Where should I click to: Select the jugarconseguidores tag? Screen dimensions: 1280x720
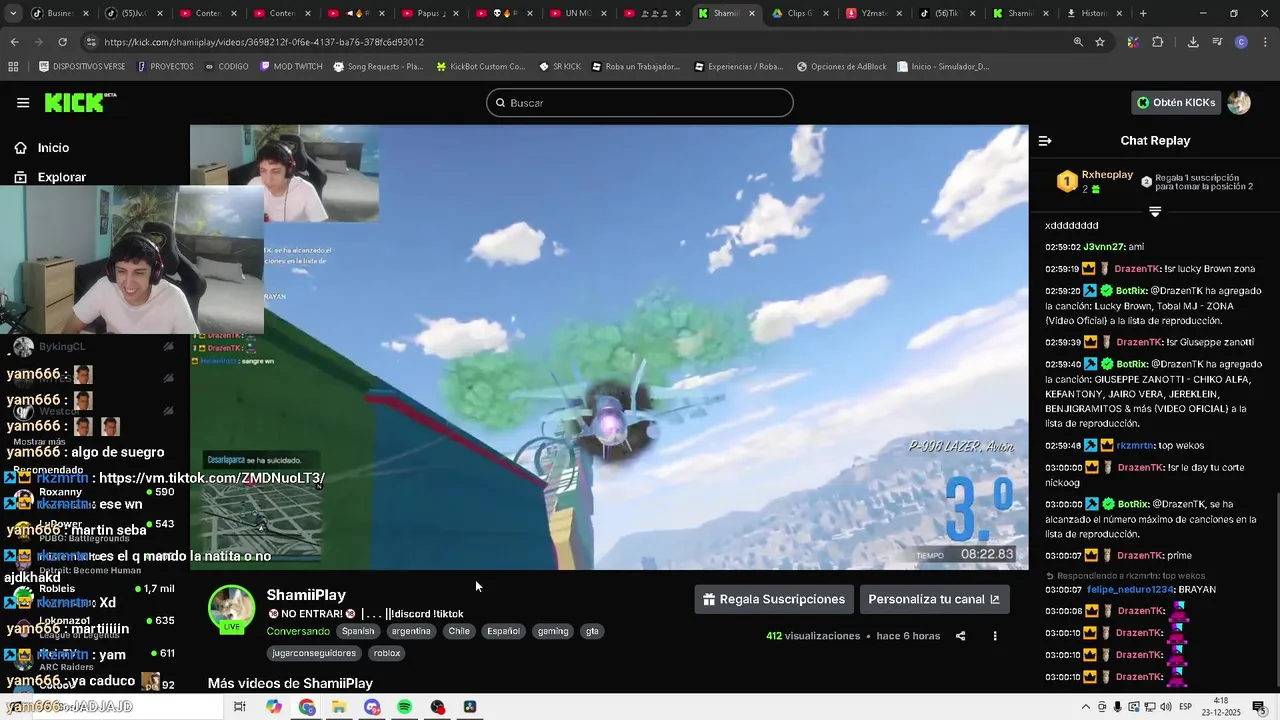(x=314, y=653)
